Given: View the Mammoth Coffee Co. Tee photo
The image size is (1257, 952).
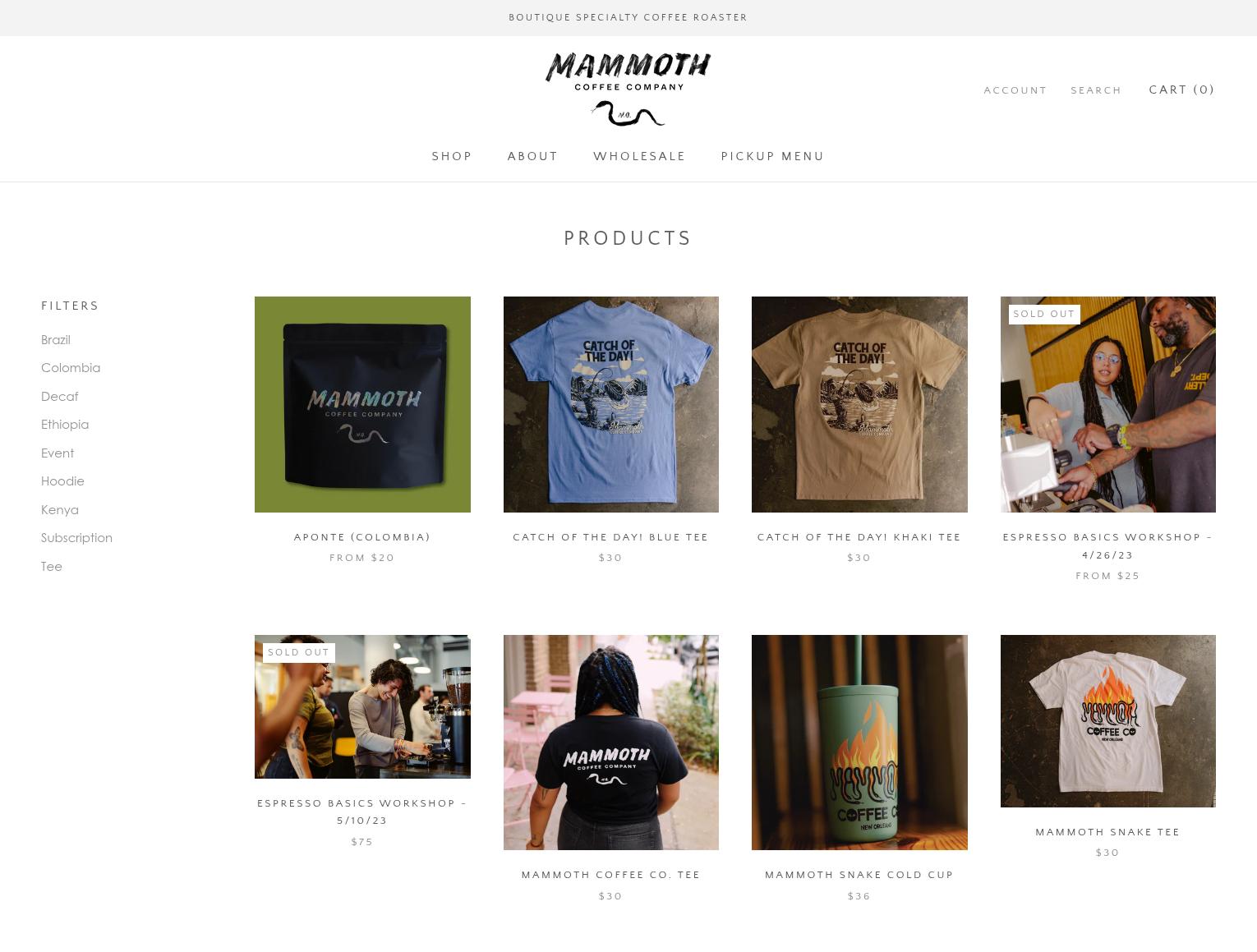Looking at the screenshot, I should pos(611,743).
